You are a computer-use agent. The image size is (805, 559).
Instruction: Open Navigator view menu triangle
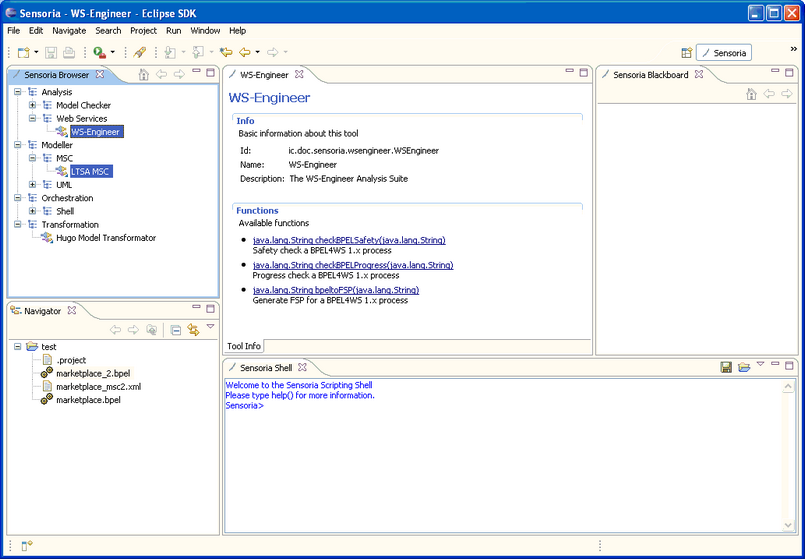coord(210,326)
